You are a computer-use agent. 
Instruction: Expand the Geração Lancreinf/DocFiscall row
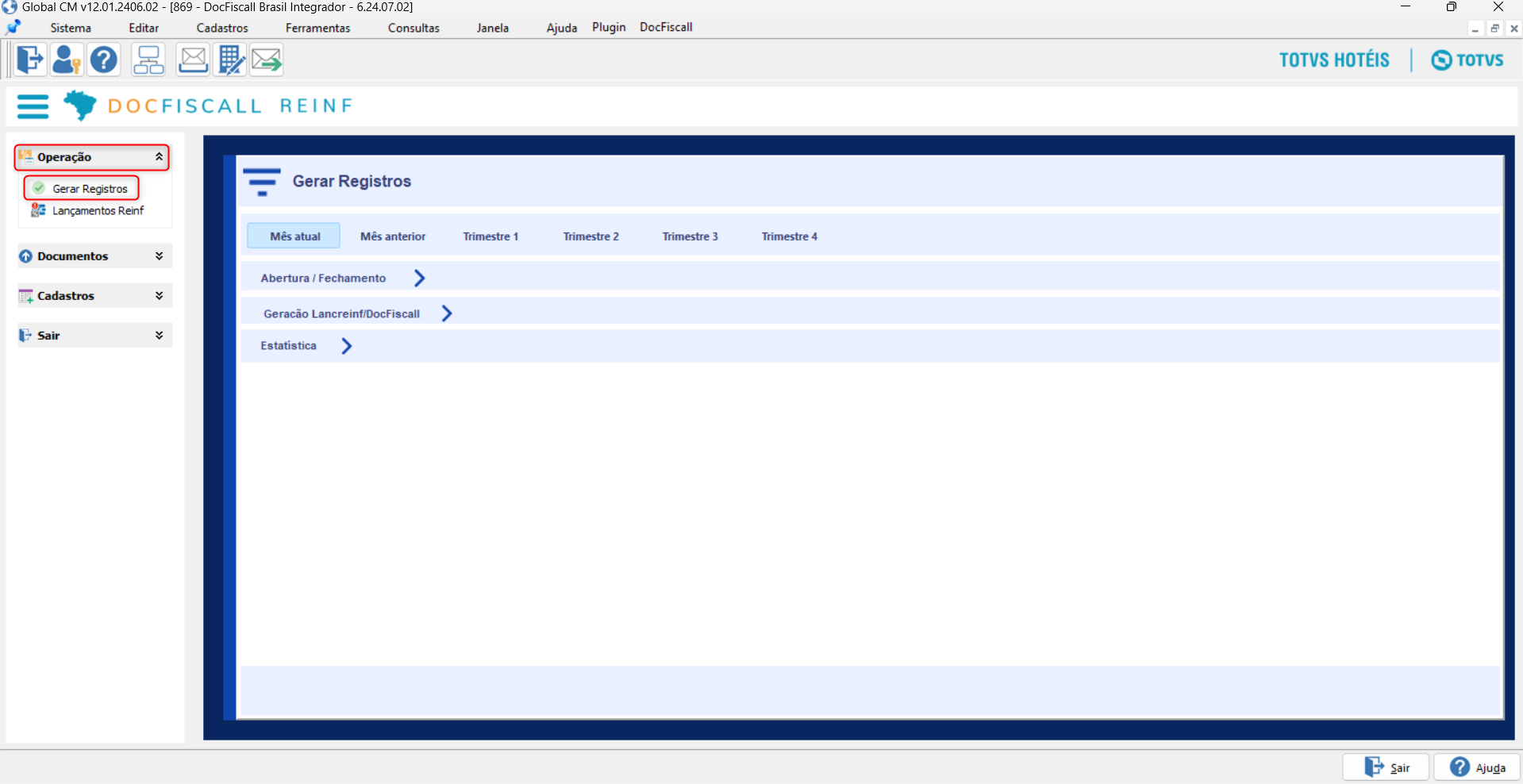447,313
